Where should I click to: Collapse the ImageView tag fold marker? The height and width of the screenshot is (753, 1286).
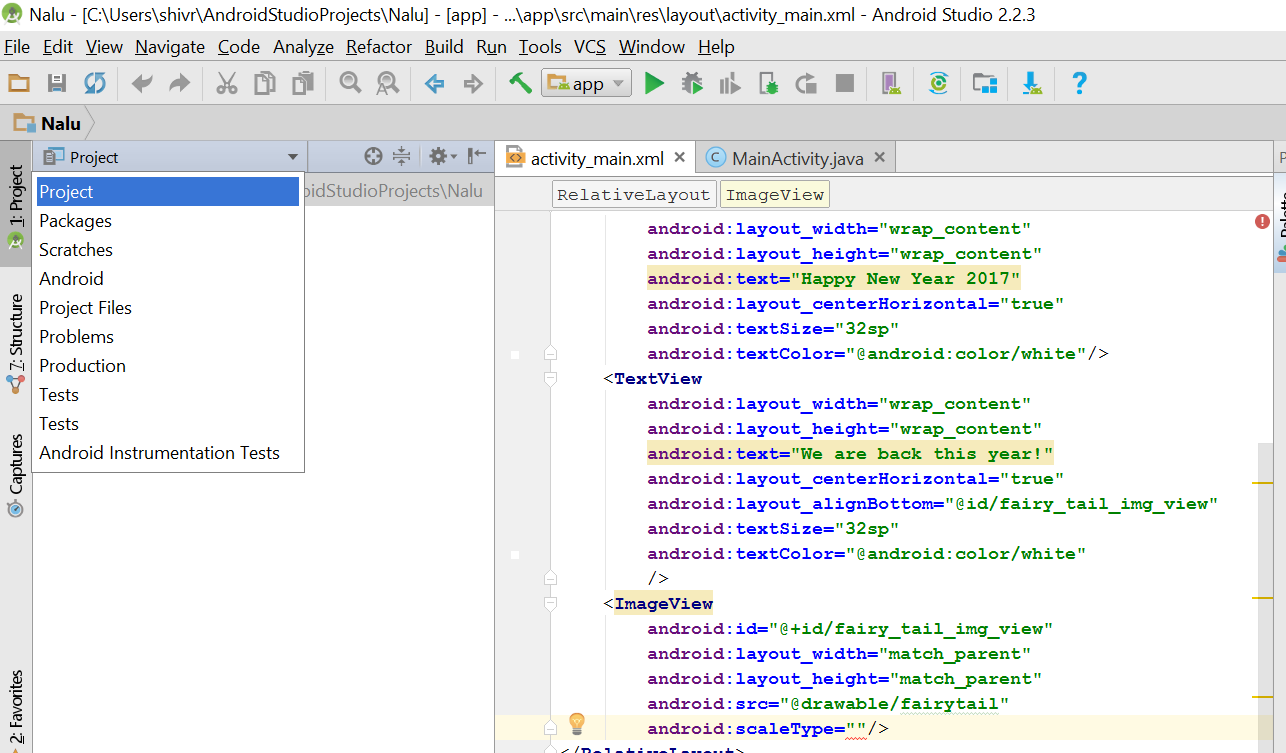(x=549, y=604)
